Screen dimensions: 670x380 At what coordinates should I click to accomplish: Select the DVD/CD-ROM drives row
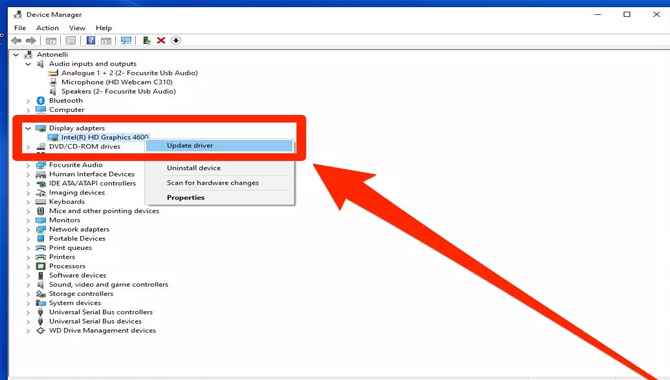[85, 147]
